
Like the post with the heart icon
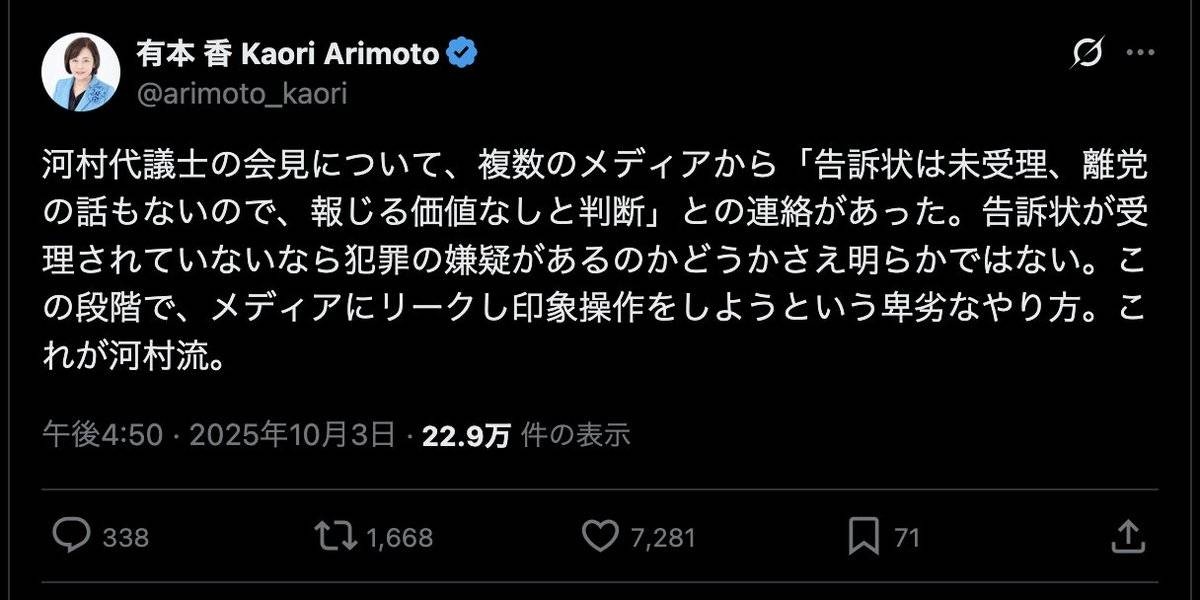(600, 536)
